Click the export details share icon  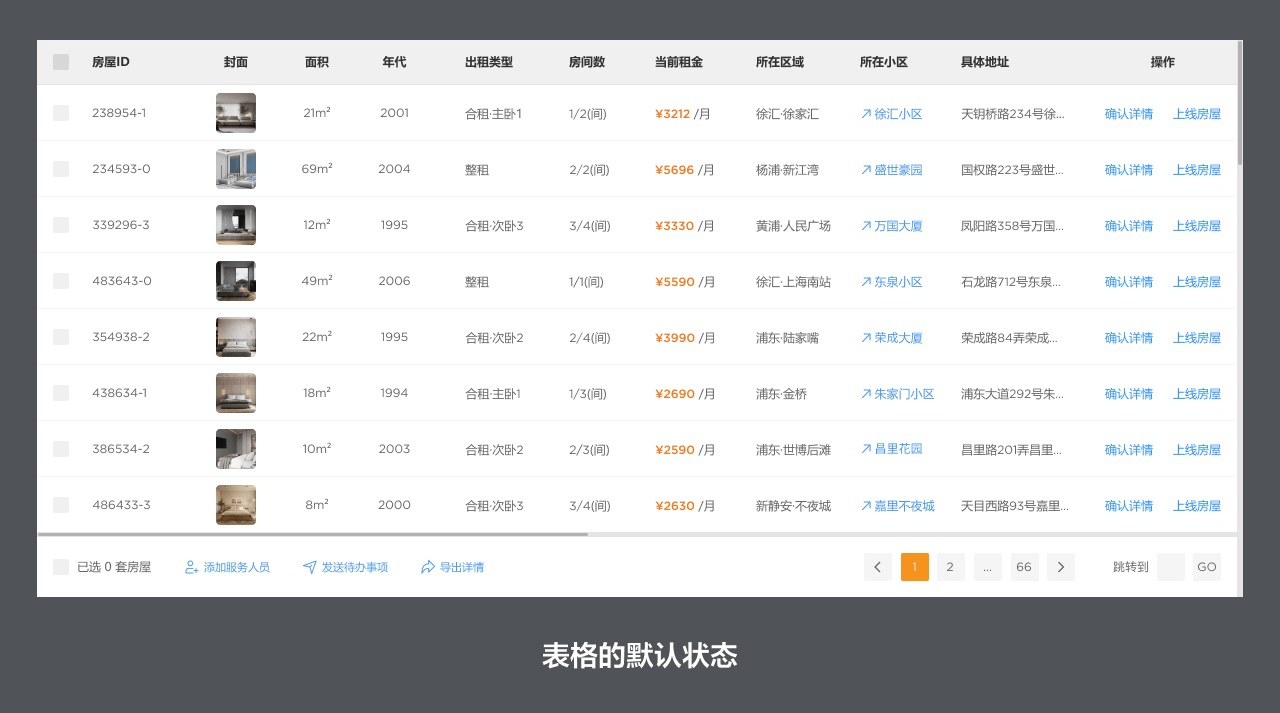[x=428, y=567]
